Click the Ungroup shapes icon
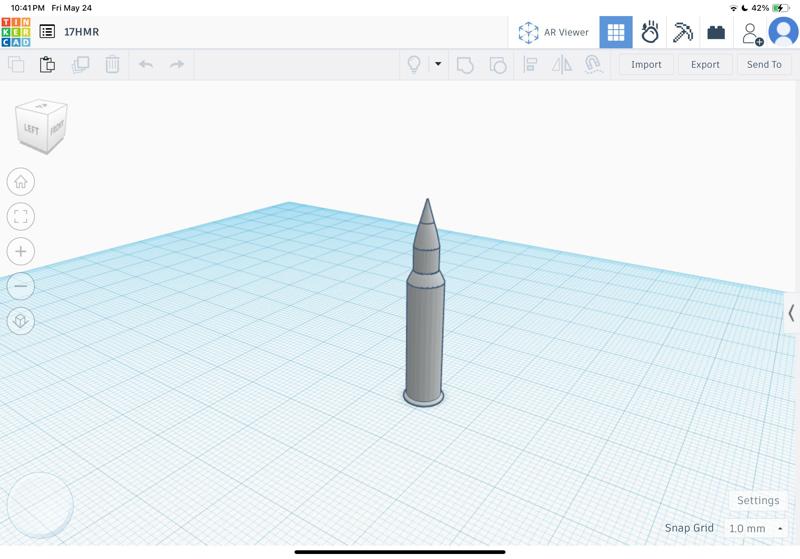The image size is (800, 559). [498, 65]
